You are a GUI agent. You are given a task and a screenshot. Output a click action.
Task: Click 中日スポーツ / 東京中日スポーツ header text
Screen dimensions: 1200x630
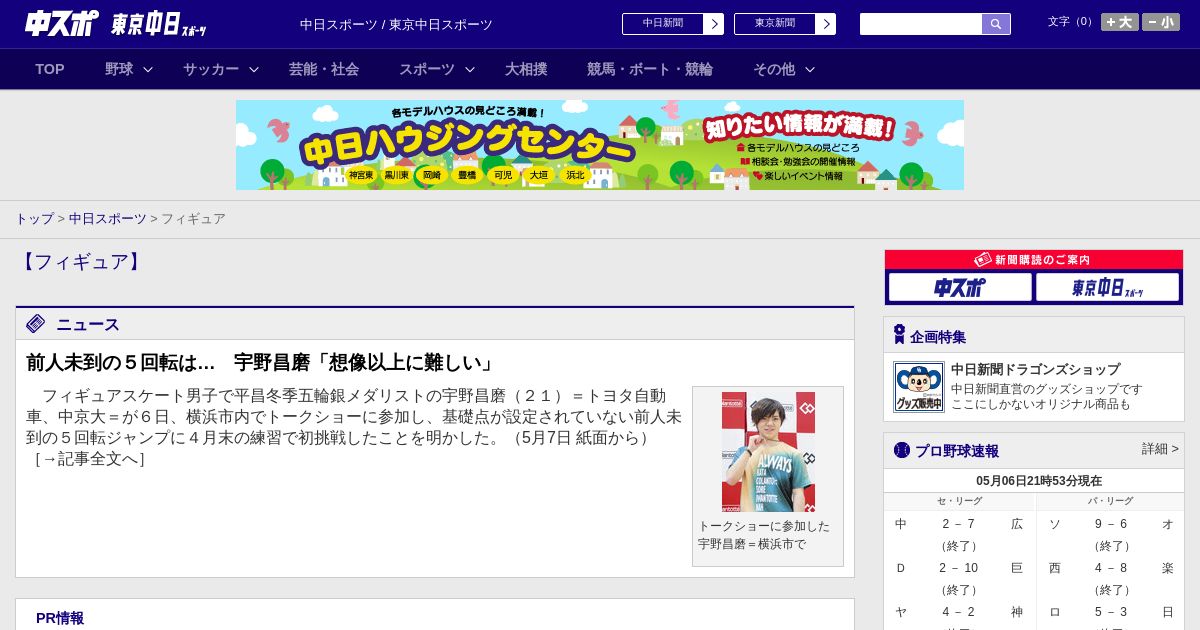396,25
